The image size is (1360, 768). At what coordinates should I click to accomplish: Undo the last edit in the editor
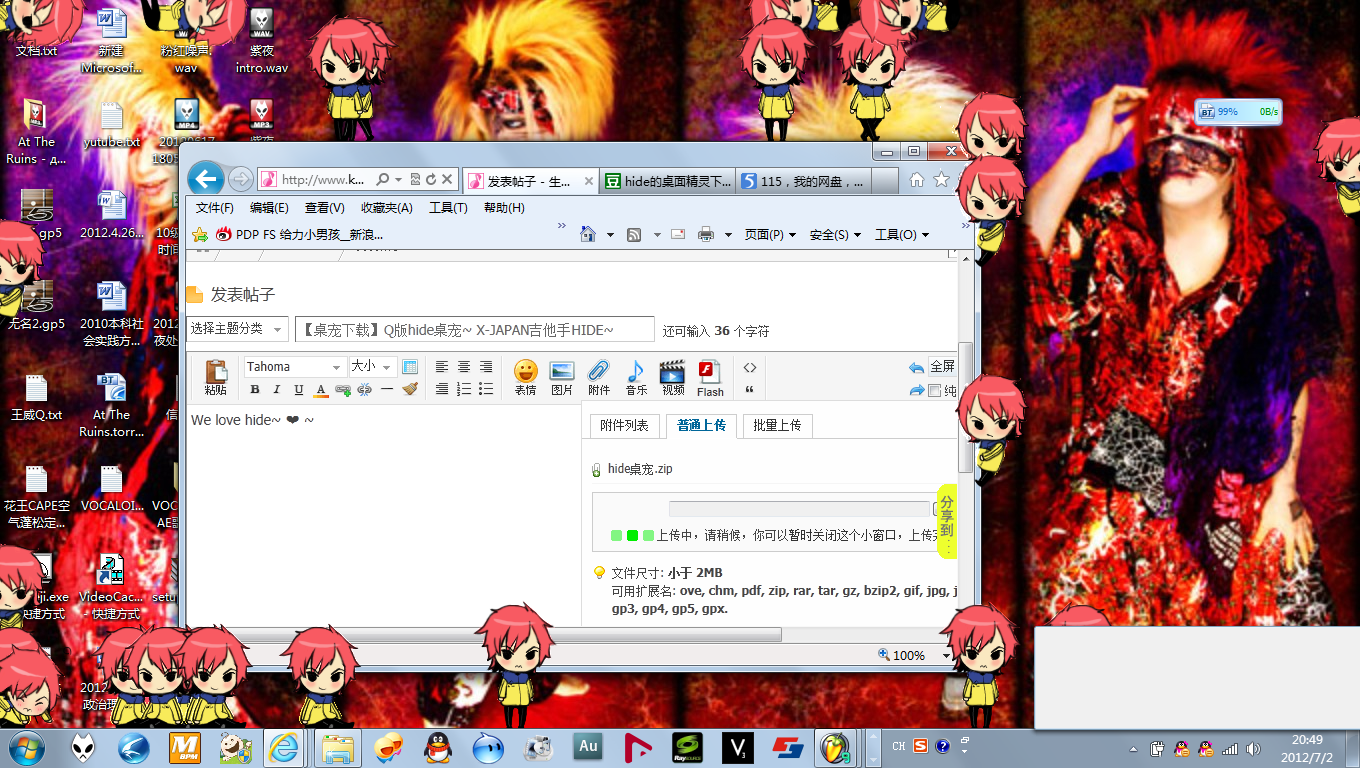(916, 367)
